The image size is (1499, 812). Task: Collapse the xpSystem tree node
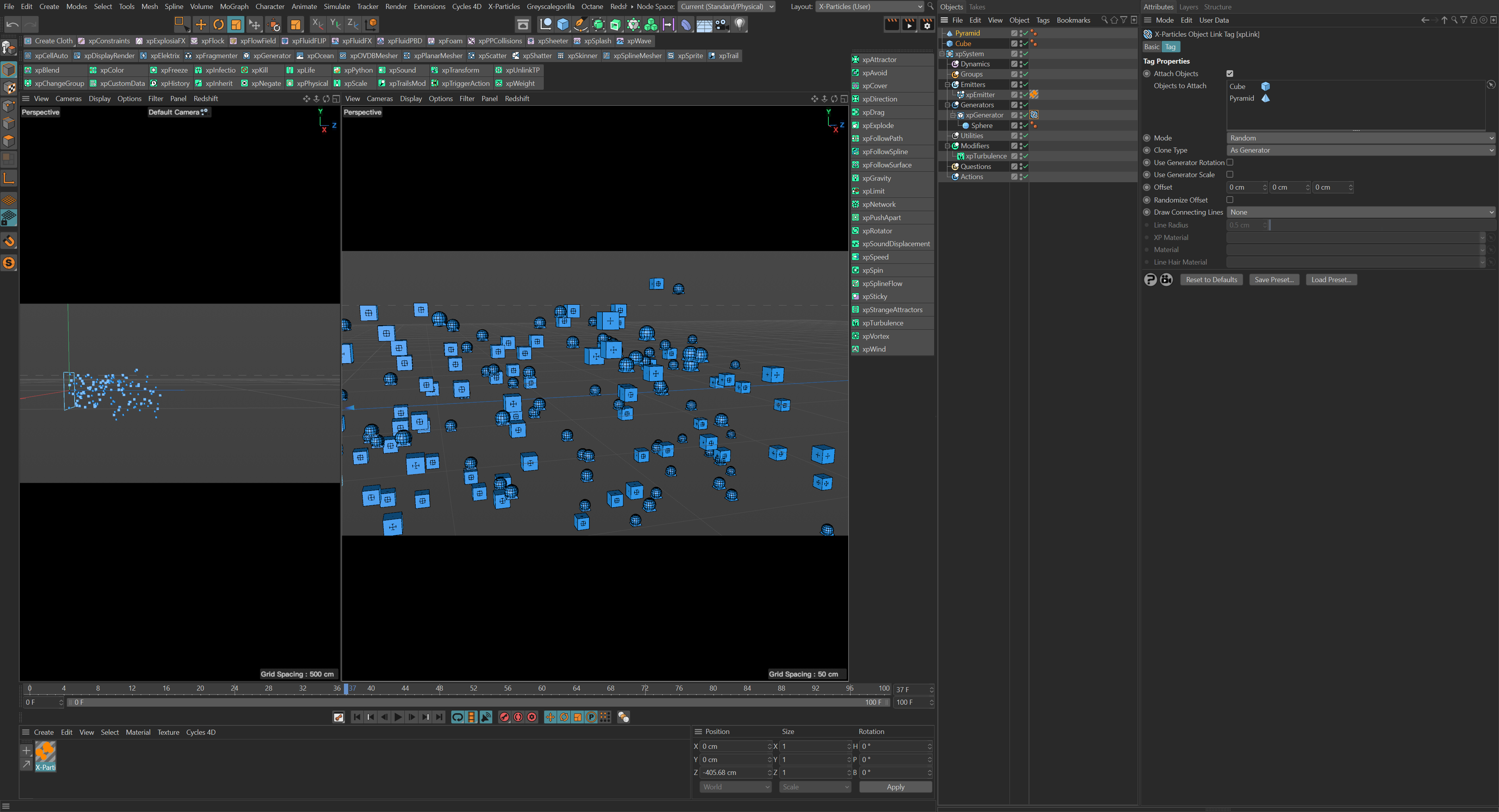pyautogui.click(x=942, y=54)
